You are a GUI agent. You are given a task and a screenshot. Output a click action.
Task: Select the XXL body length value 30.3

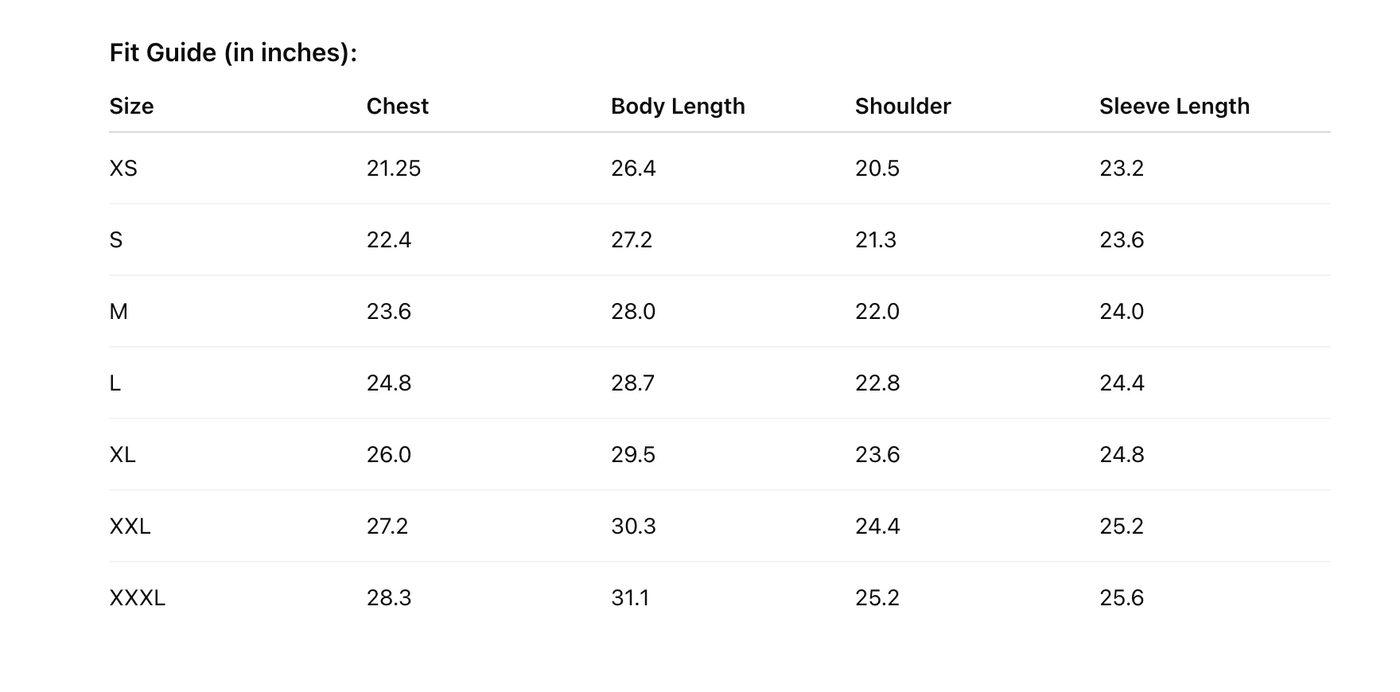tap(633, 526)
